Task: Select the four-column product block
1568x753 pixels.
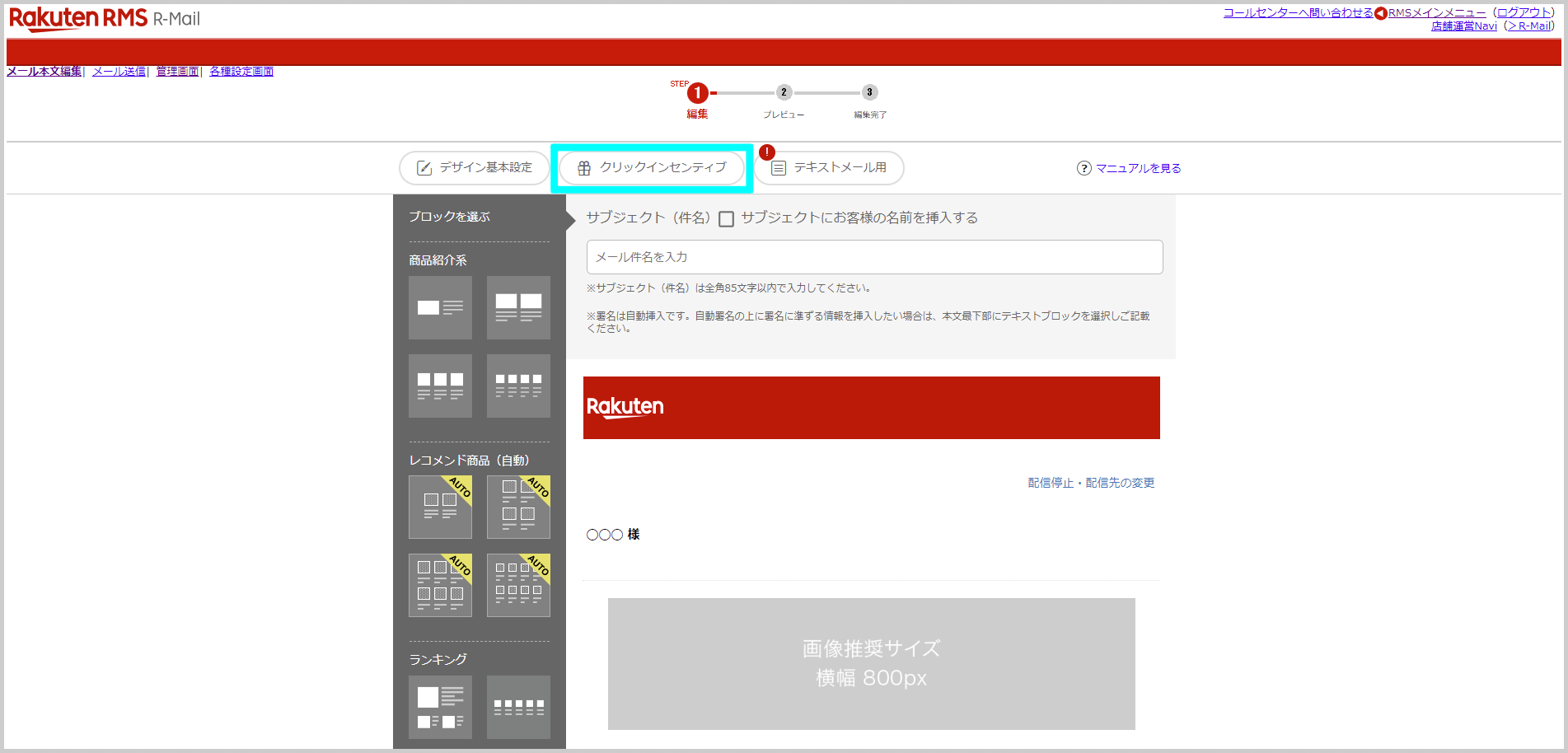Action: (x=518, y=386)
